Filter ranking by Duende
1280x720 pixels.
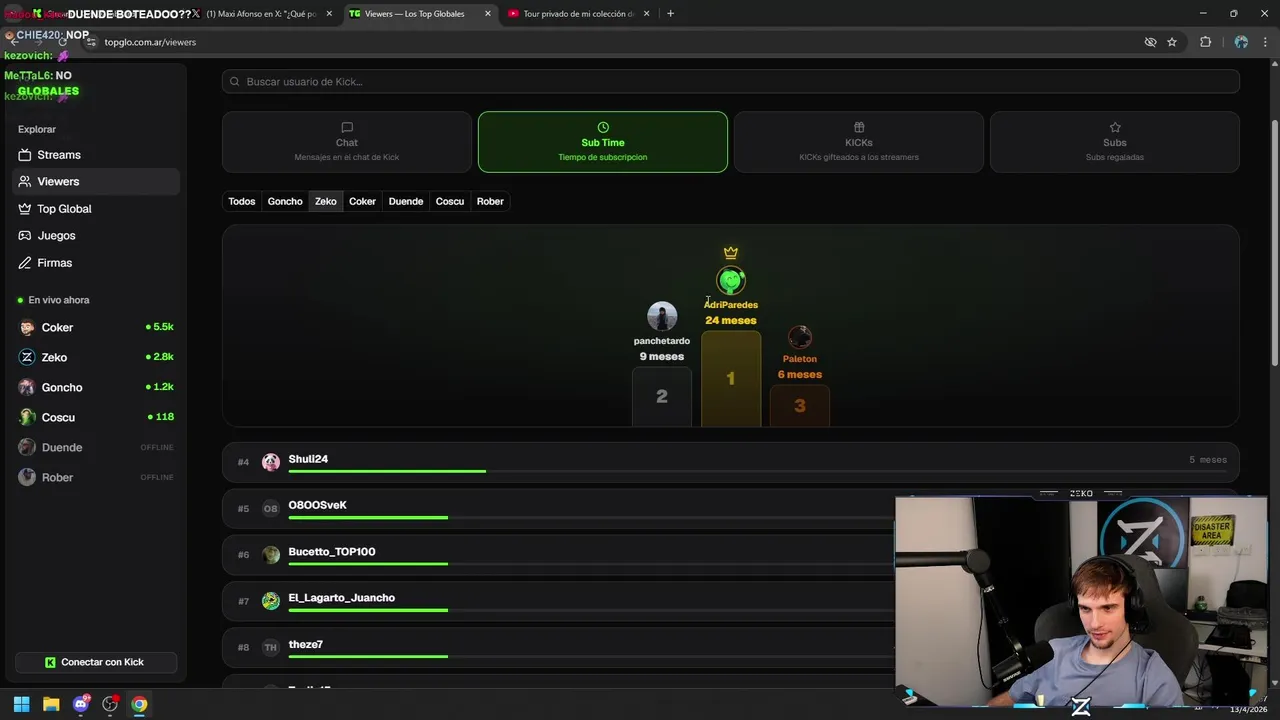pyautogui.click(x=406, y=201)
